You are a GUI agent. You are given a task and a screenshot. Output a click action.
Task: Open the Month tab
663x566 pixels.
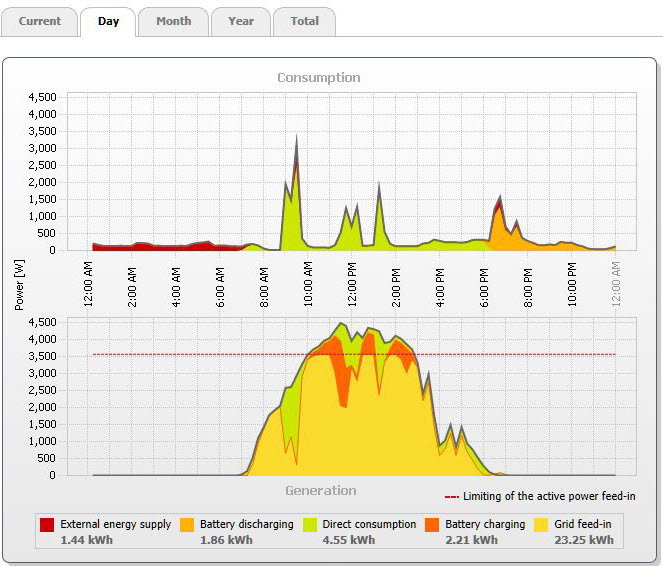click(x=173, y=21)
